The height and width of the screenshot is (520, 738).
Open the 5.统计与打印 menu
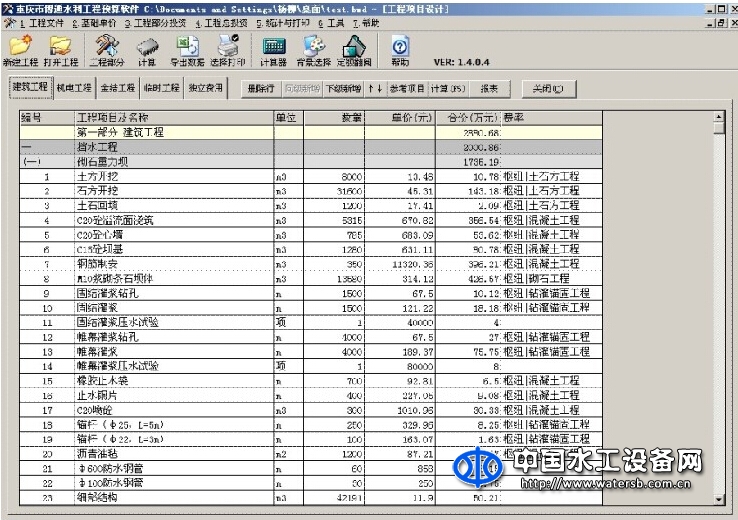[x=283, y=23]
